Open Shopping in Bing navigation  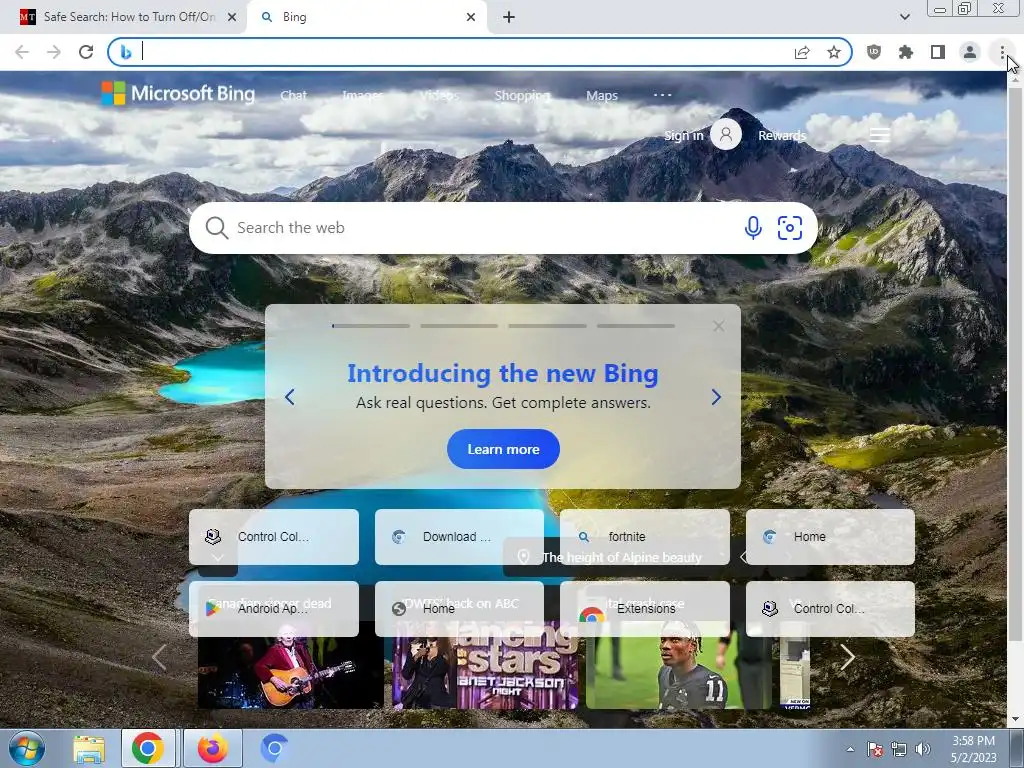point(522,95)
